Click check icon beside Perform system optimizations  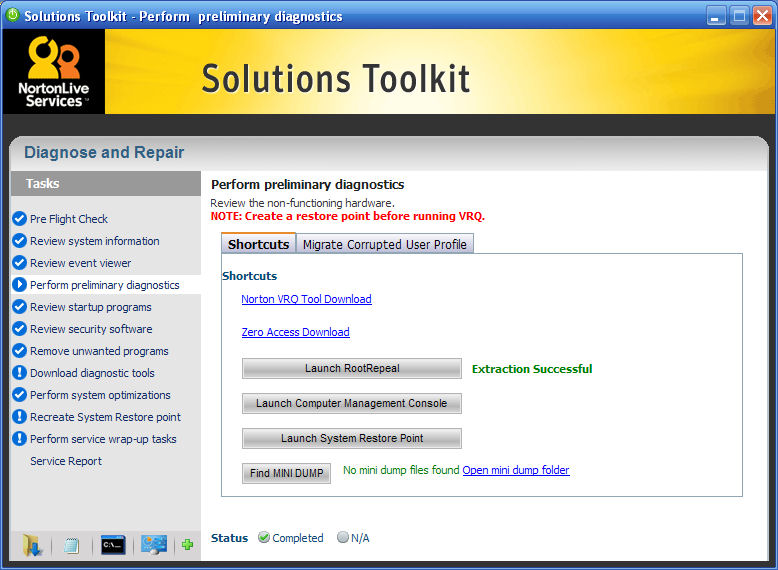pyautogui.click(x=19, y=395)
